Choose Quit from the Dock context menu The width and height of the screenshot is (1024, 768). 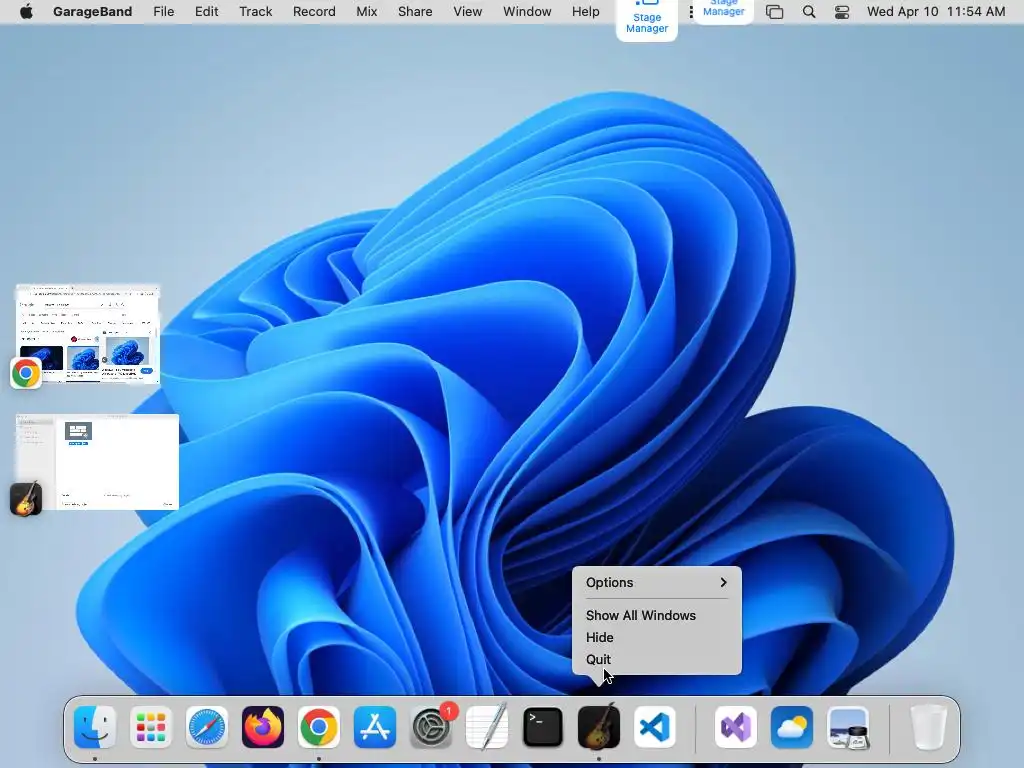pos(598,660)
